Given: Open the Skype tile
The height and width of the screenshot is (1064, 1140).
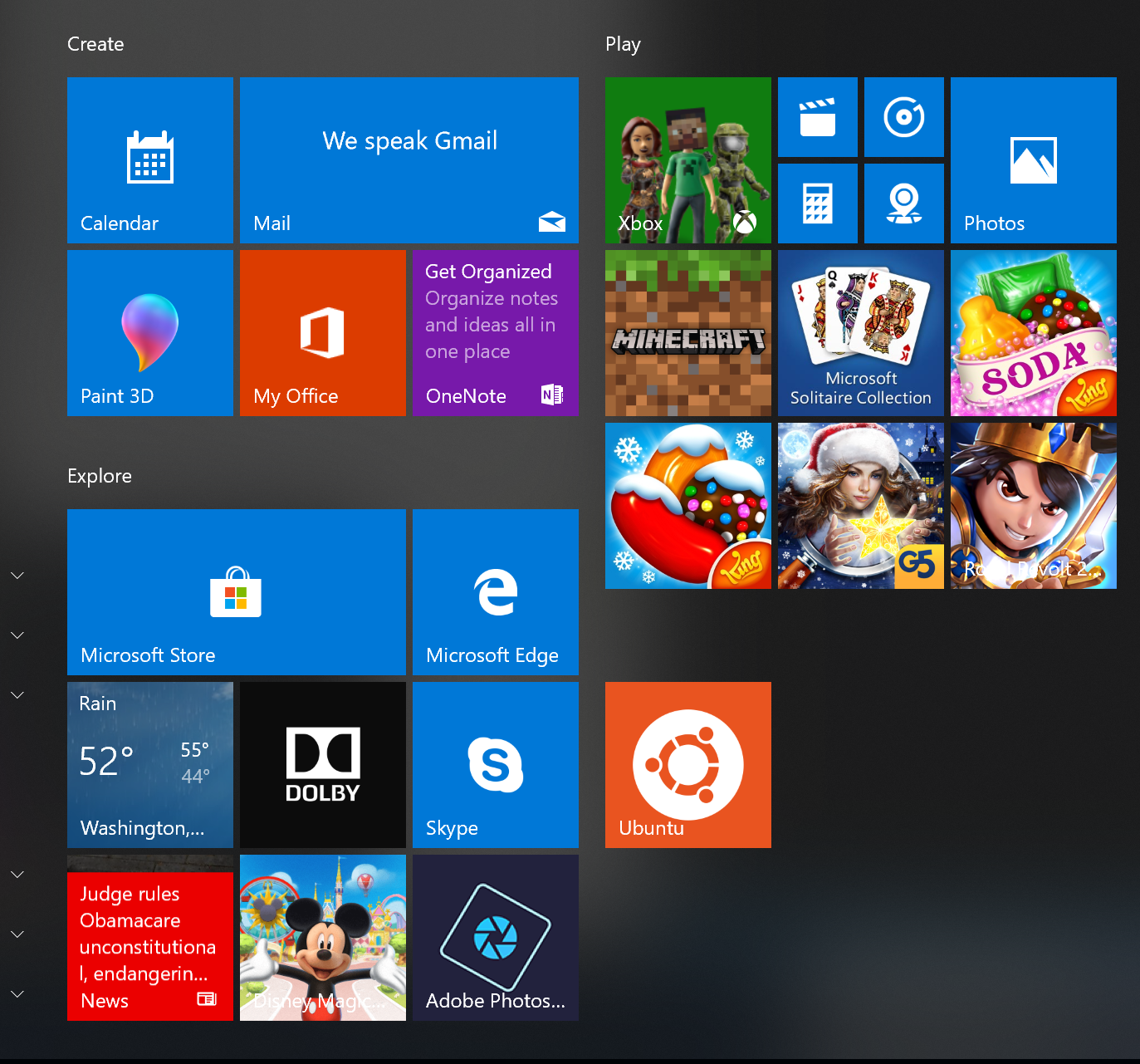Looking at the screenshot, I should point(496,765).
